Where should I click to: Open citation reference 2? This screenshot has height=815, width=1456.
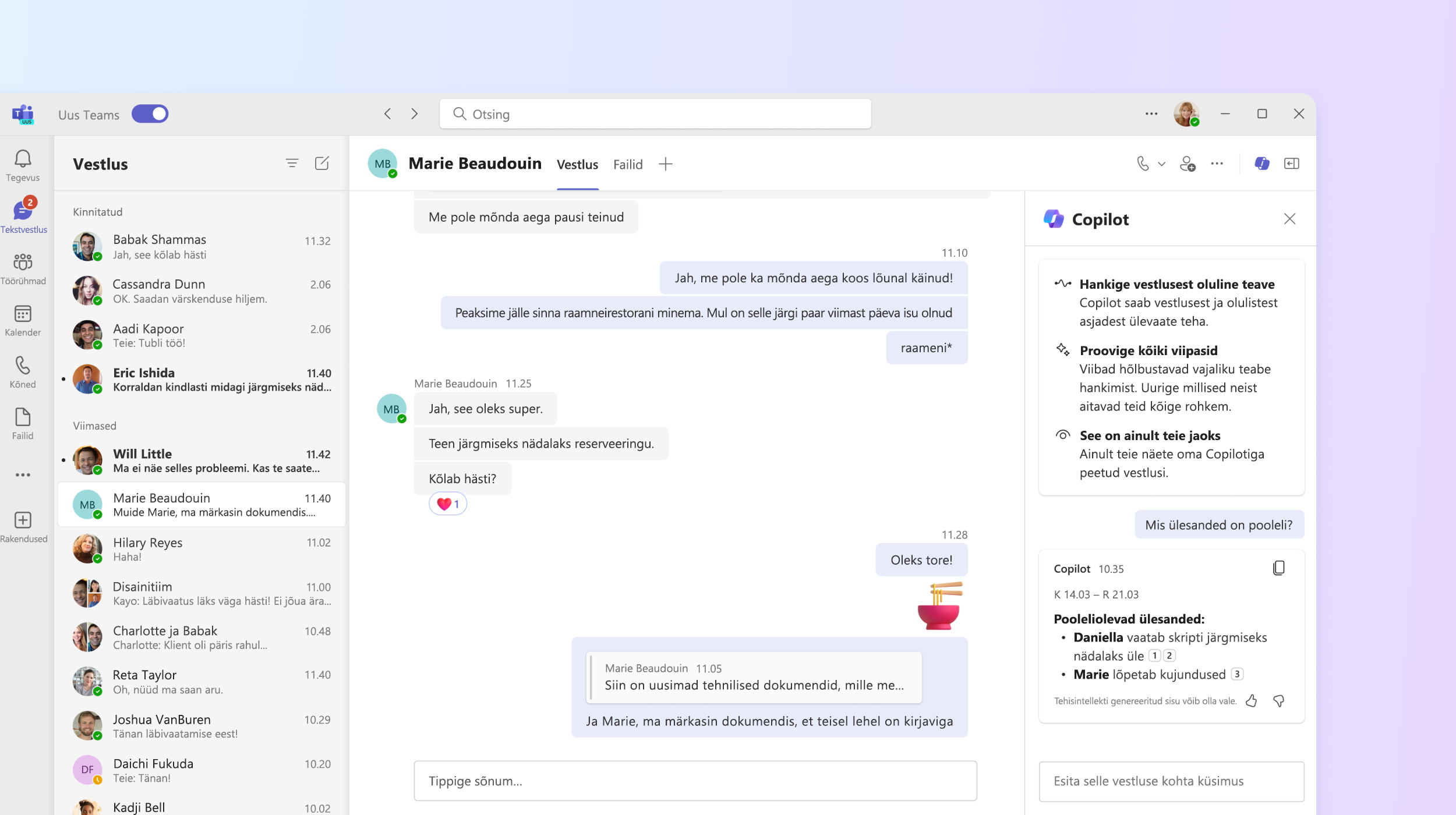pyautogui.click(x=1169, y=655)
